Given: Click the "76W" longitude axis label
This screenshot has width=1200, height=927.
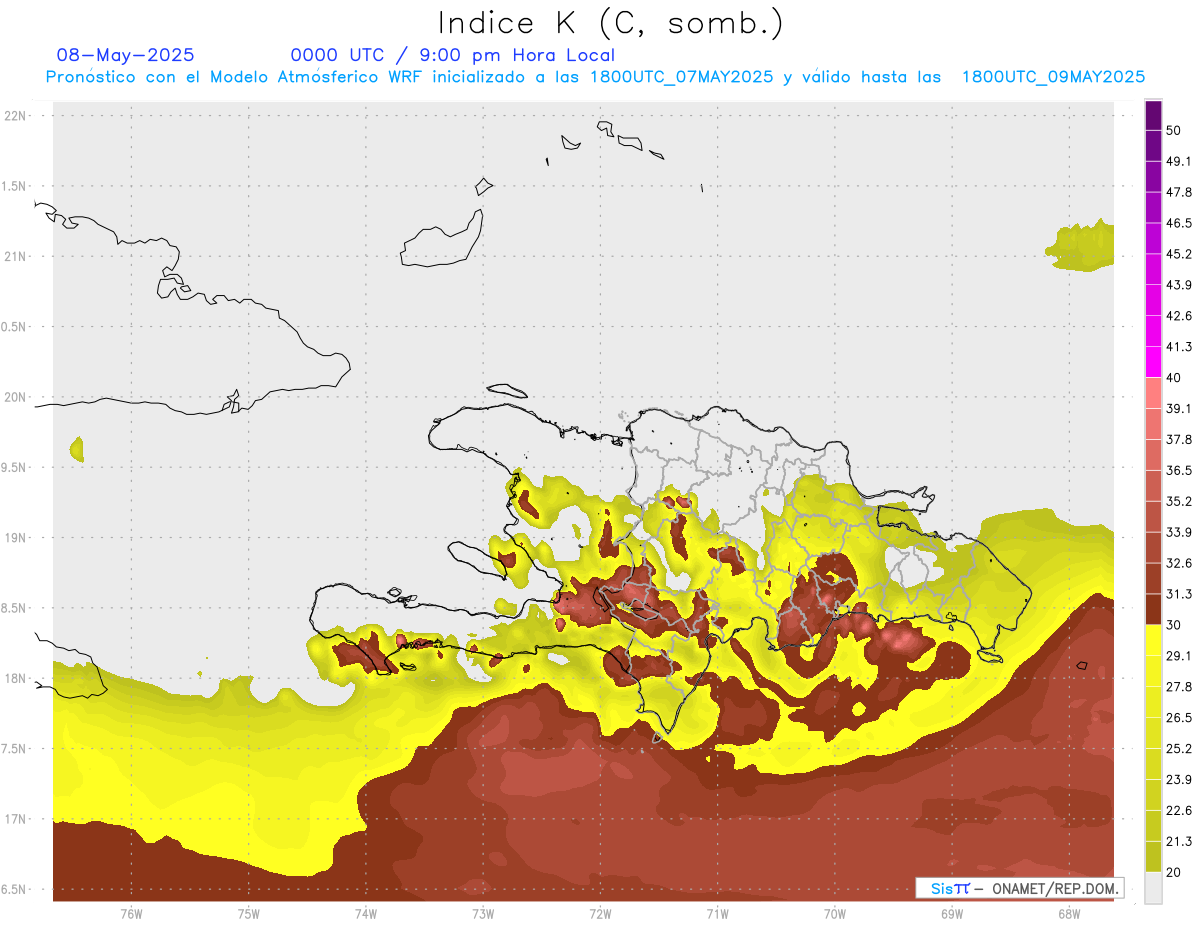Looking at the screenshot, I should [x=131, y=914].
